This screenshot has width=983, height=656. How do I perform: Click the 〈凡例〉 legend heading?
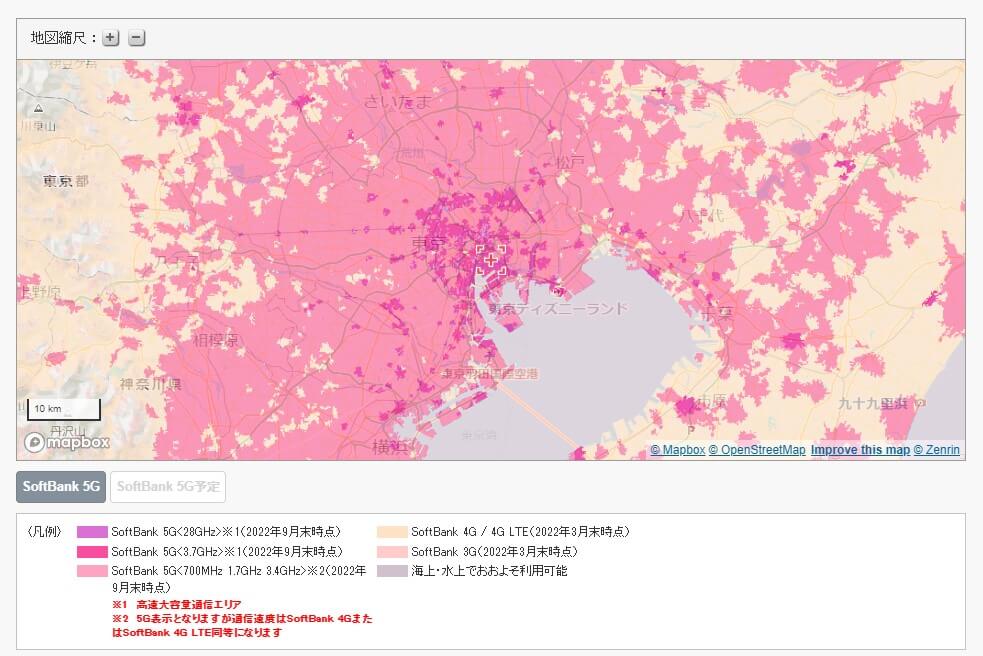[45, 532]
